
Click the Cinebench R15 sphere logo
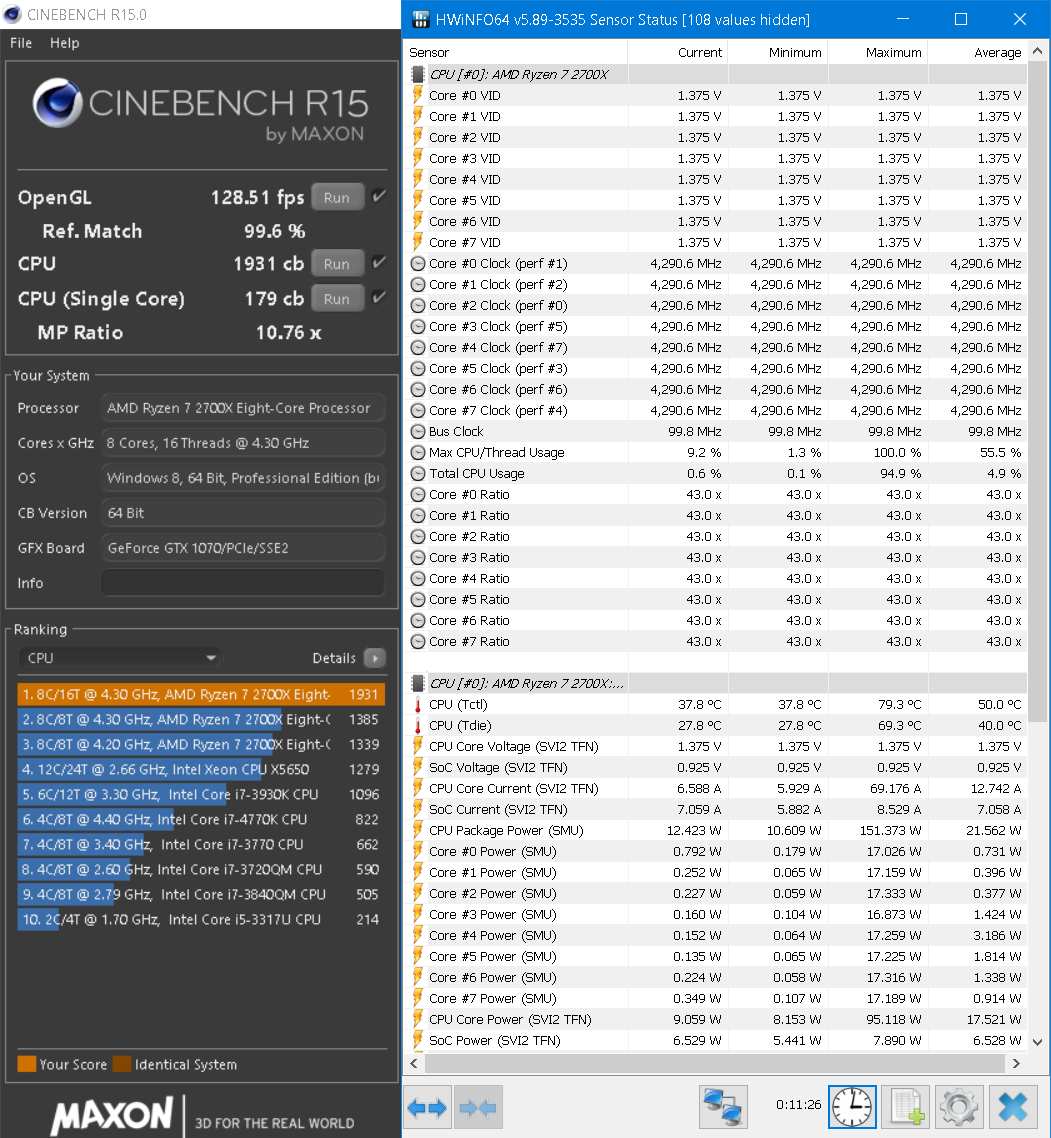coord(57,103)
